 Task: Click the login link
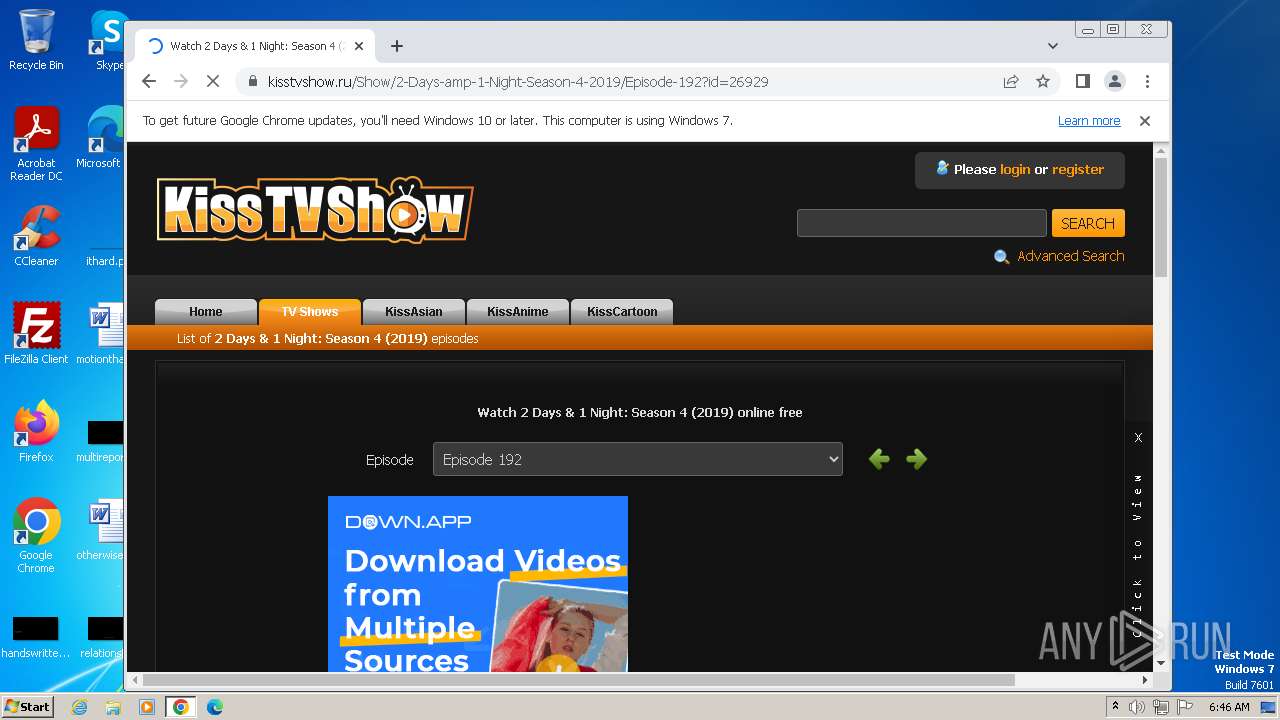1015,170
